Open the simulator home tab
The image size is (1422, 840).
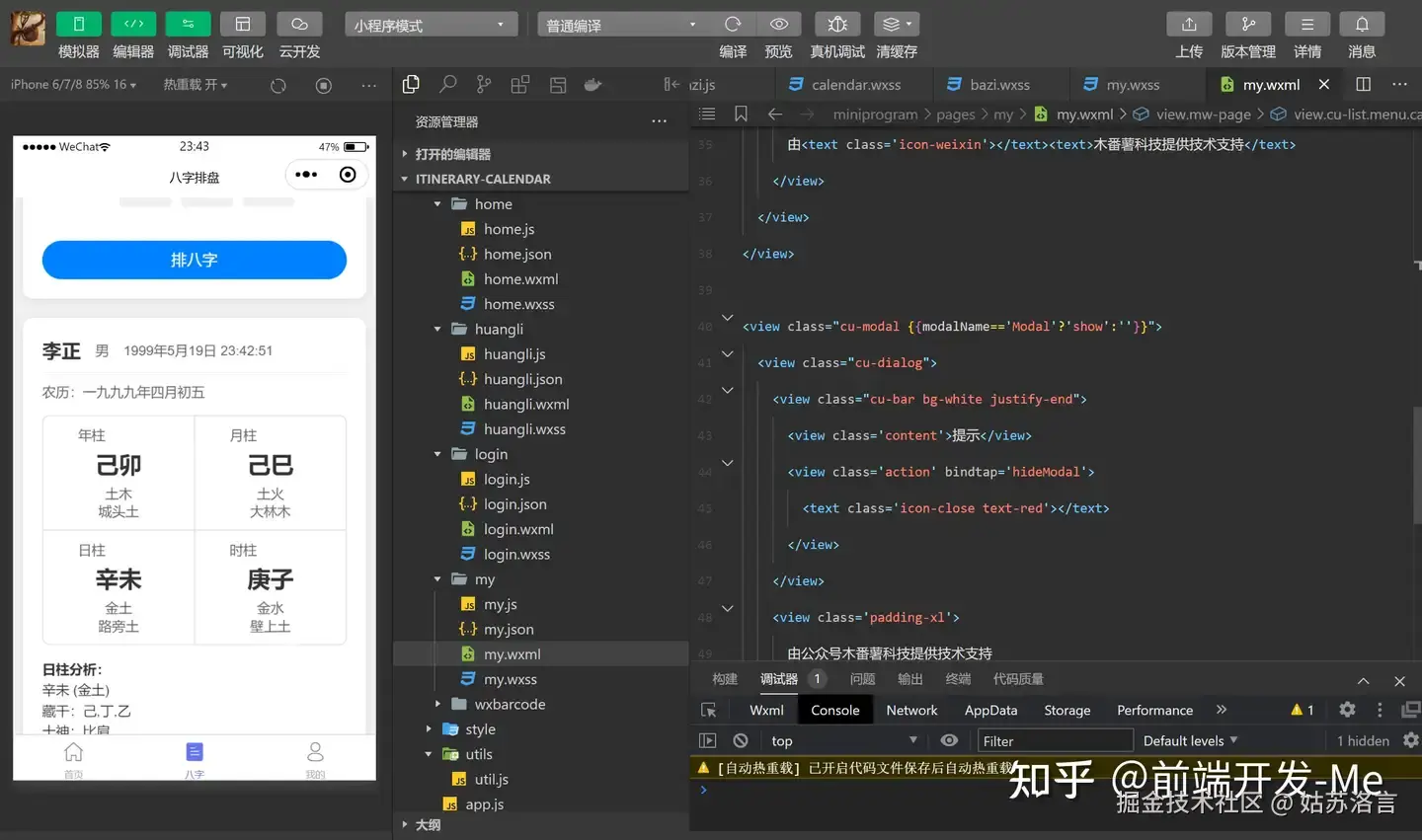pos(73,761)
